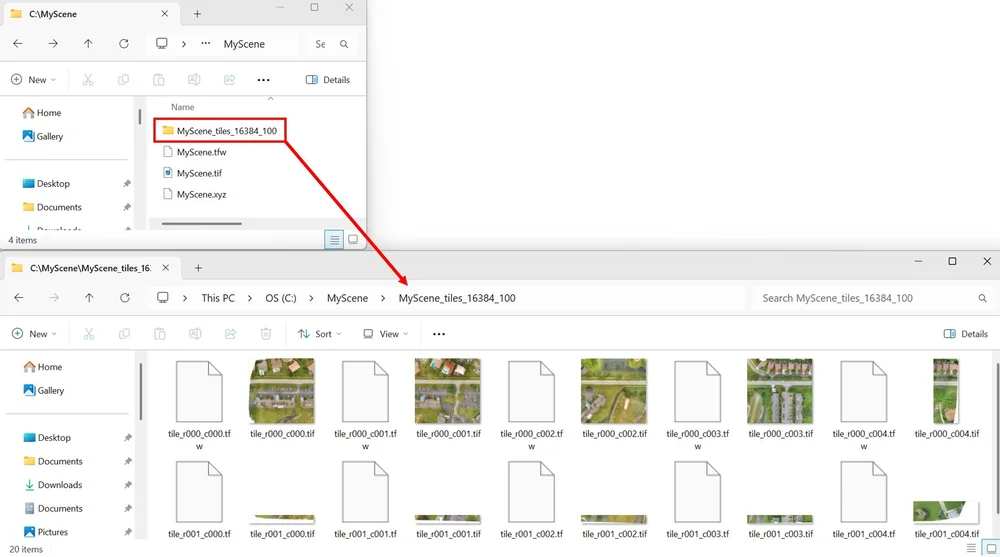Select the MyScene.tif file
The width and height of the screenshot is (1000, 557).
click(x=193, y=173)
